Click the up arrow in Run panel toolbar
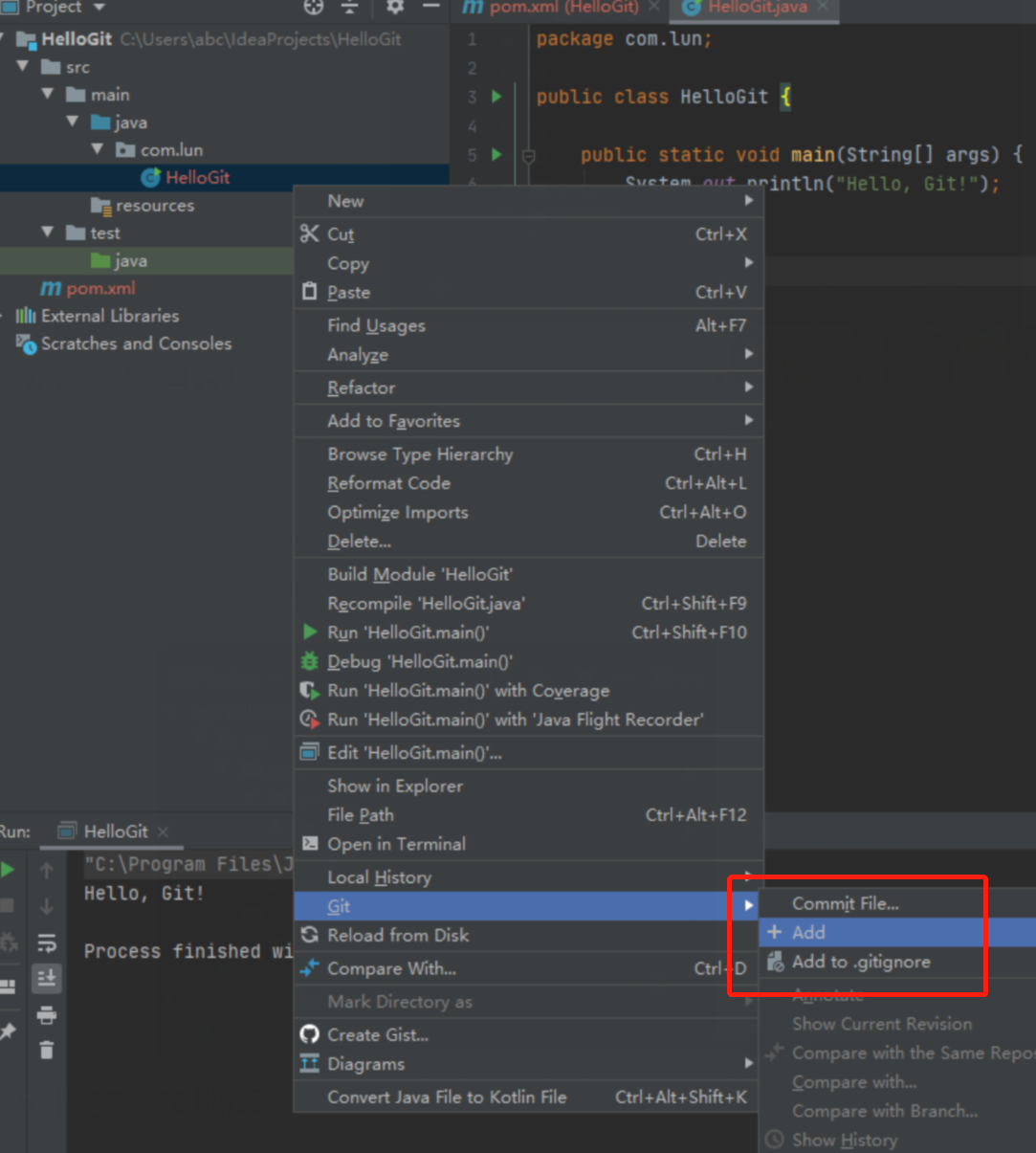The width and height of the screenshot is (1036, 1153). (x=47, y=870)
